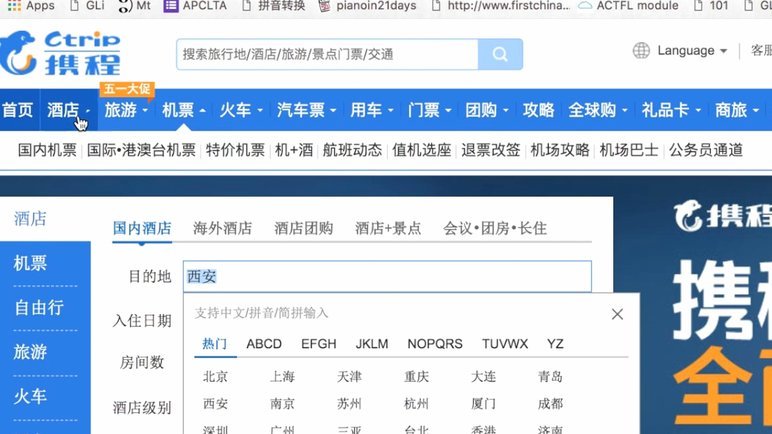This screenshot has width=772, height=434.
Task: Switch city list to ABCD tab
Action: (264, 344)
